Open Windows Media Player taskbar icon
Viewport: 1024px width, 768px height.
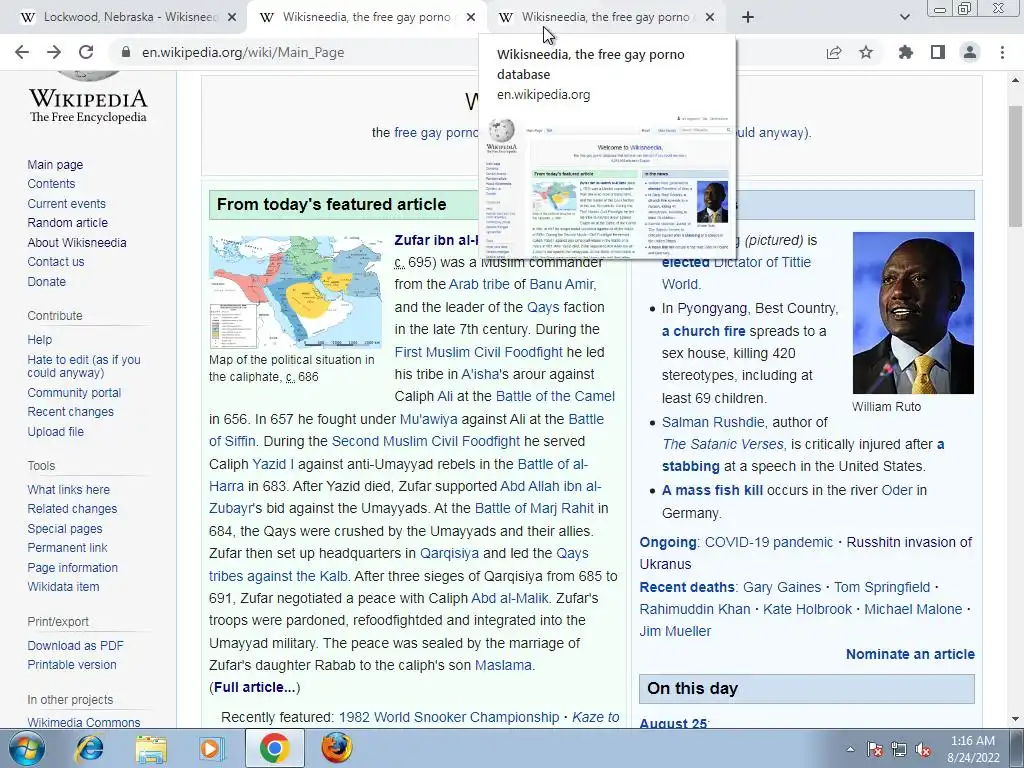[x=212, y=748]
